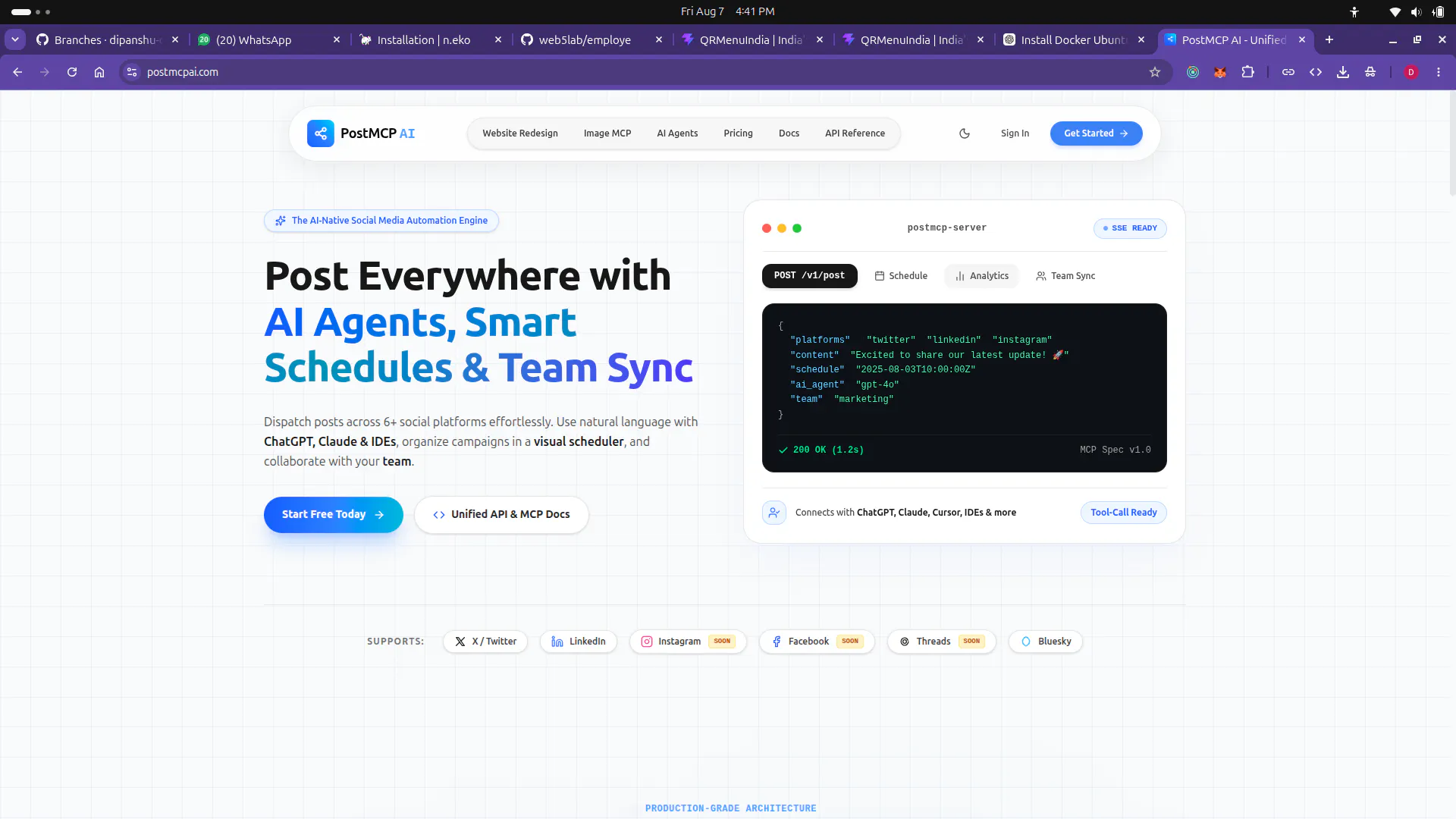
Task: Select the POST /v1/post tab
Action: [809, 276]
